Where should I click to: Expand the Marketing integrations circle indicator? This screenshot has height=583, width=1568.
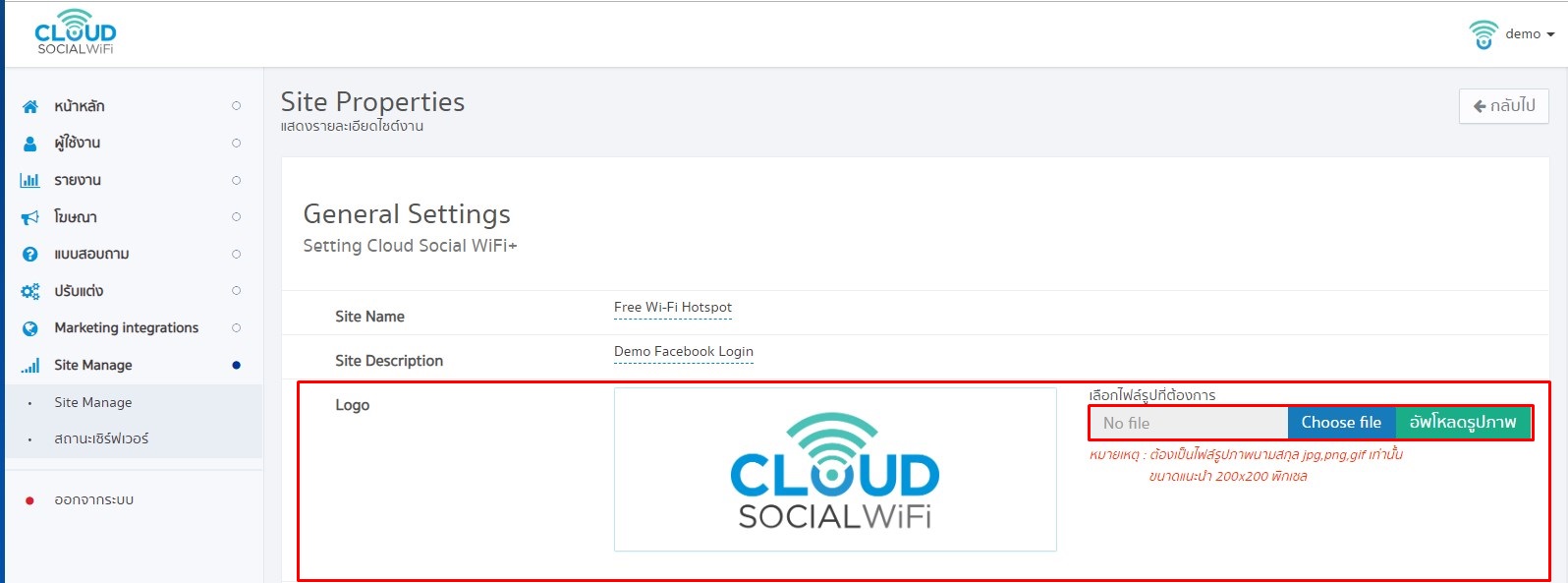[236, 328]
